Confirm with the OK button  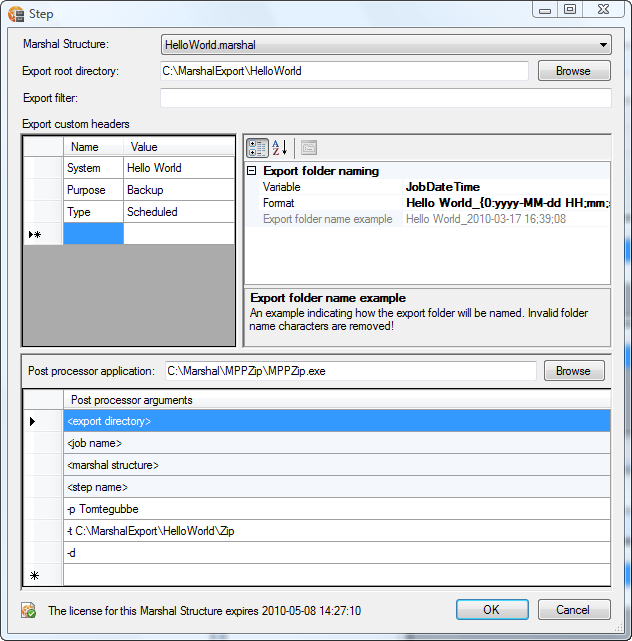[492, 610]
